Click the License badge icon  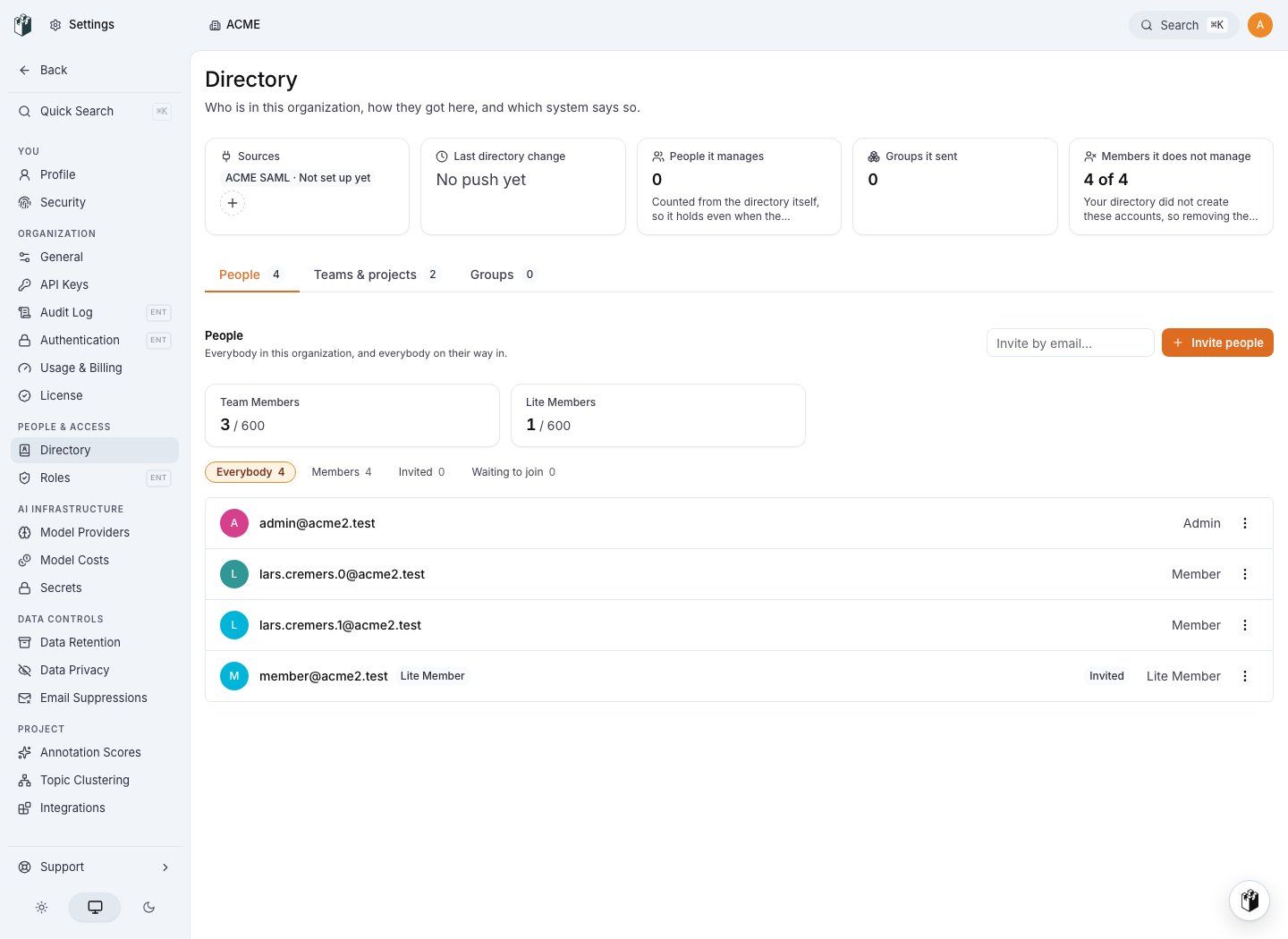tap(25, 395)
